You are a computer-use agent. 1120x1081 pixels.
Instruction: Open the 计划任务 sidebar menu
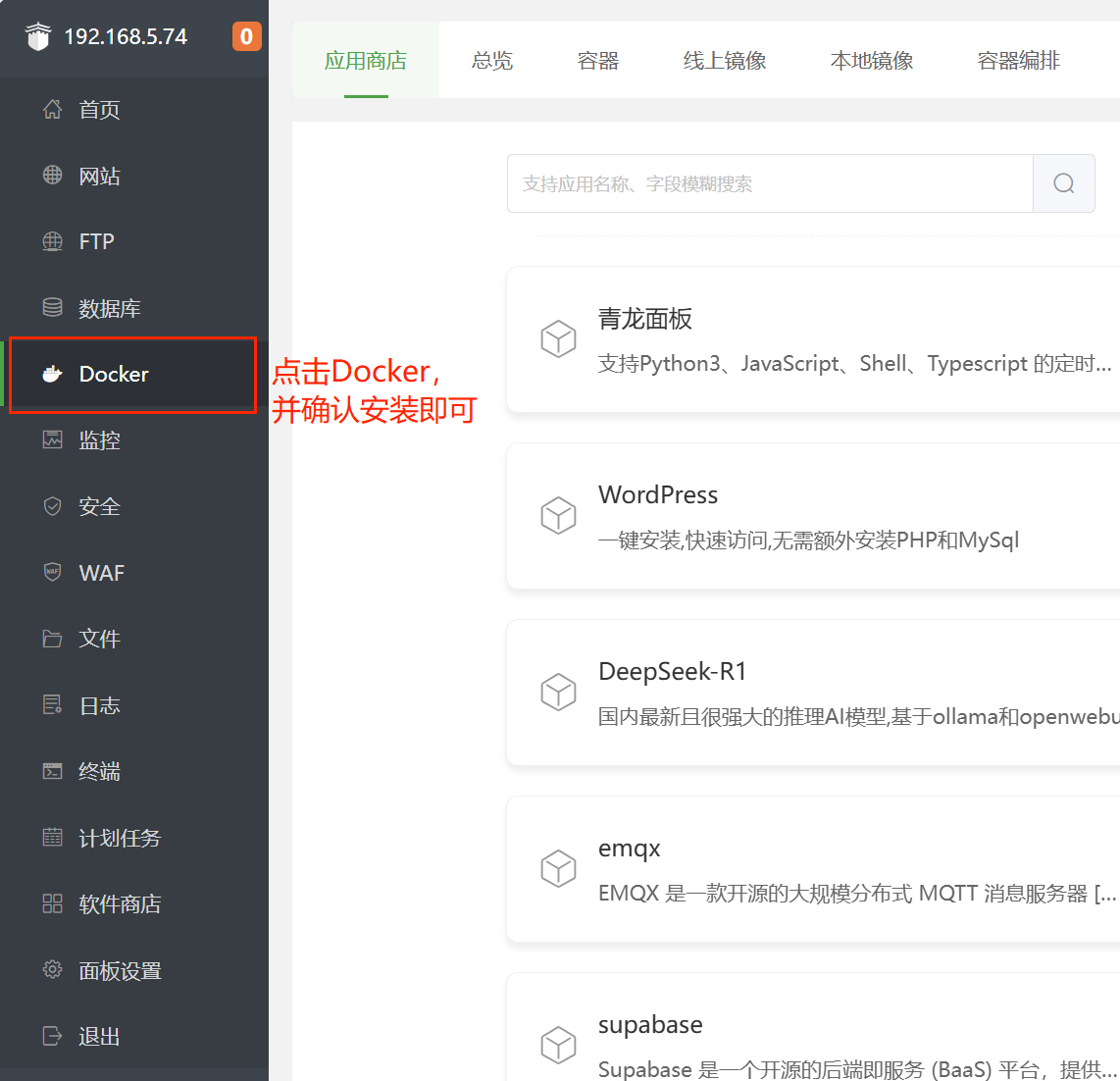coord(134,837)
